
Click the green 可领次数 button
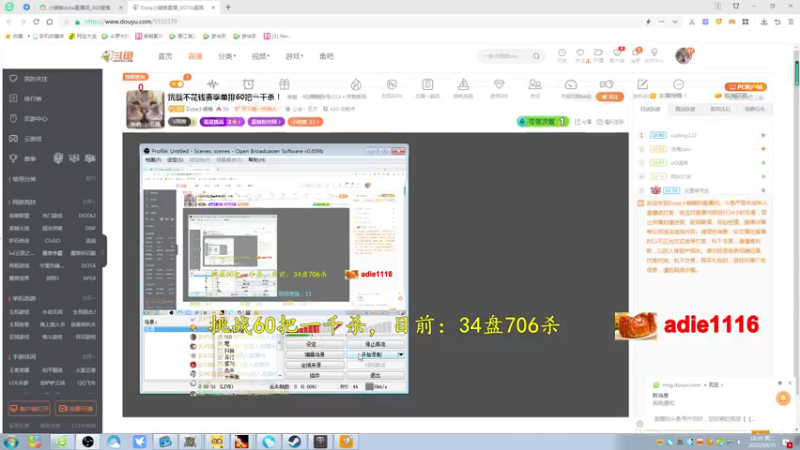(x=542, y=122)
